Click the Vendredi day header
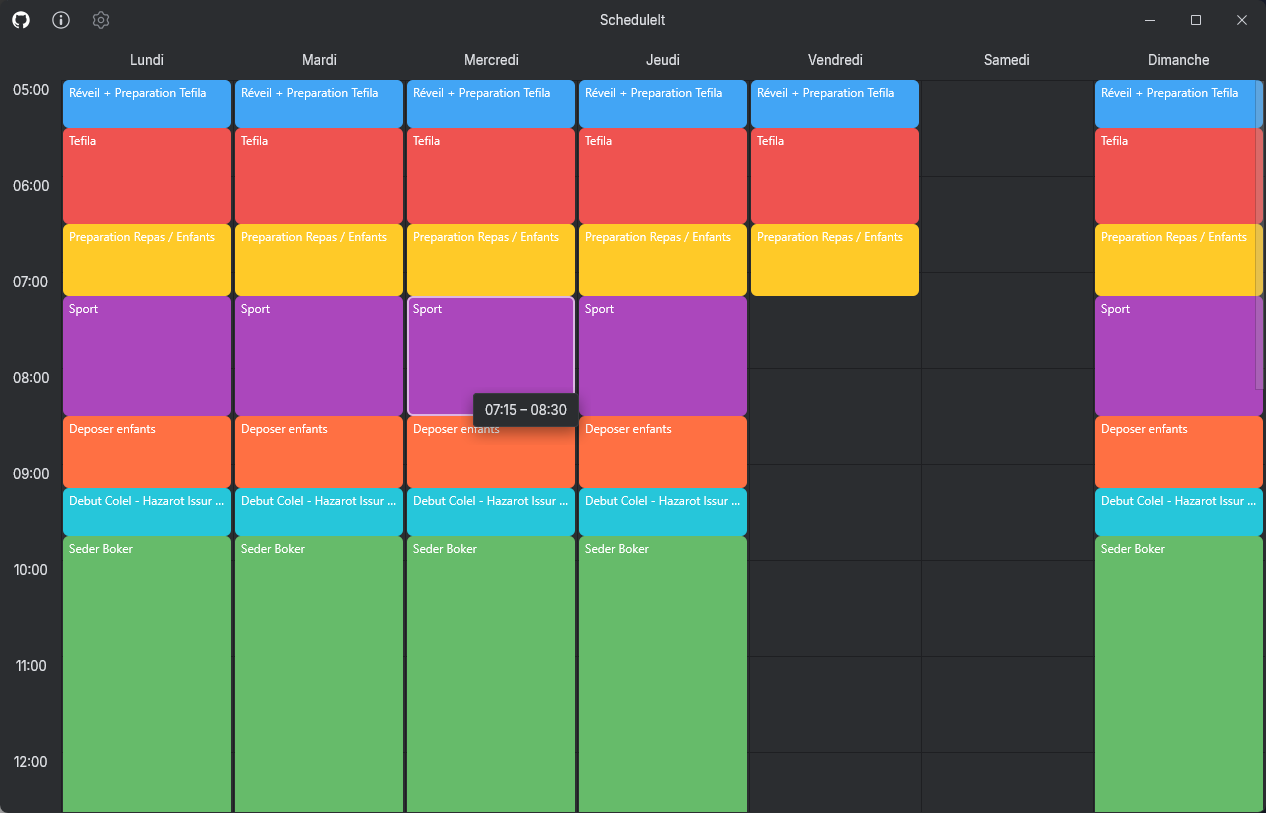1266x813 pixels. click(835, 60)
